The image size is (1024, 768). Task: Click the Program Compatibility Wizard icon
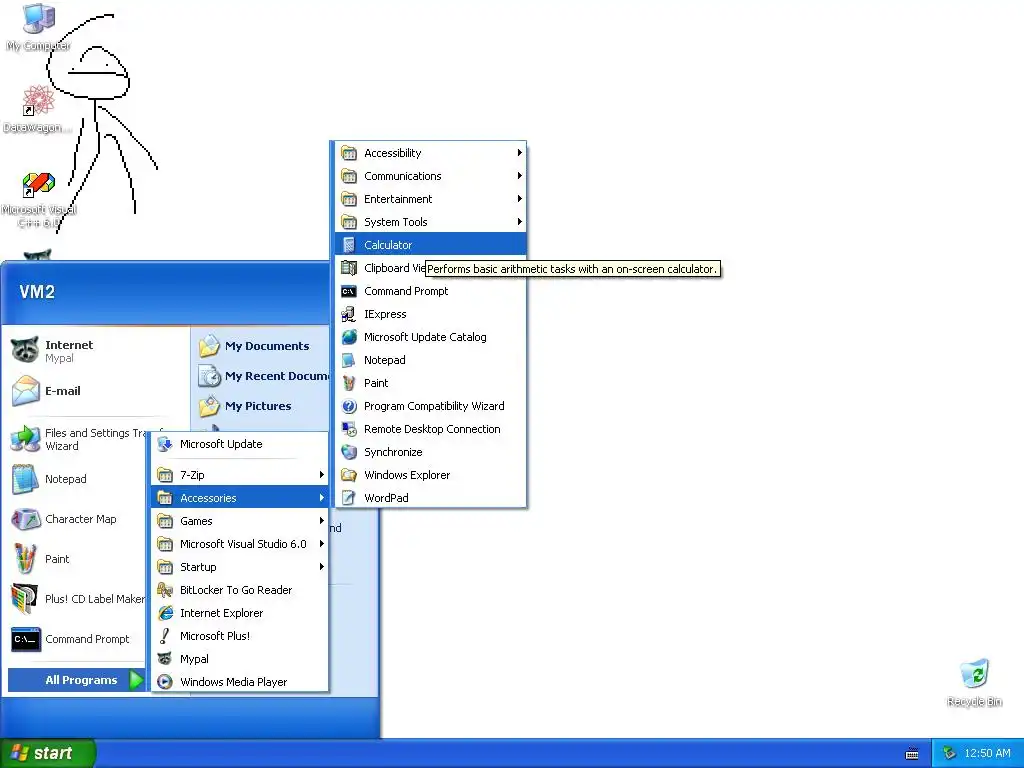click(x=349, y=406)
